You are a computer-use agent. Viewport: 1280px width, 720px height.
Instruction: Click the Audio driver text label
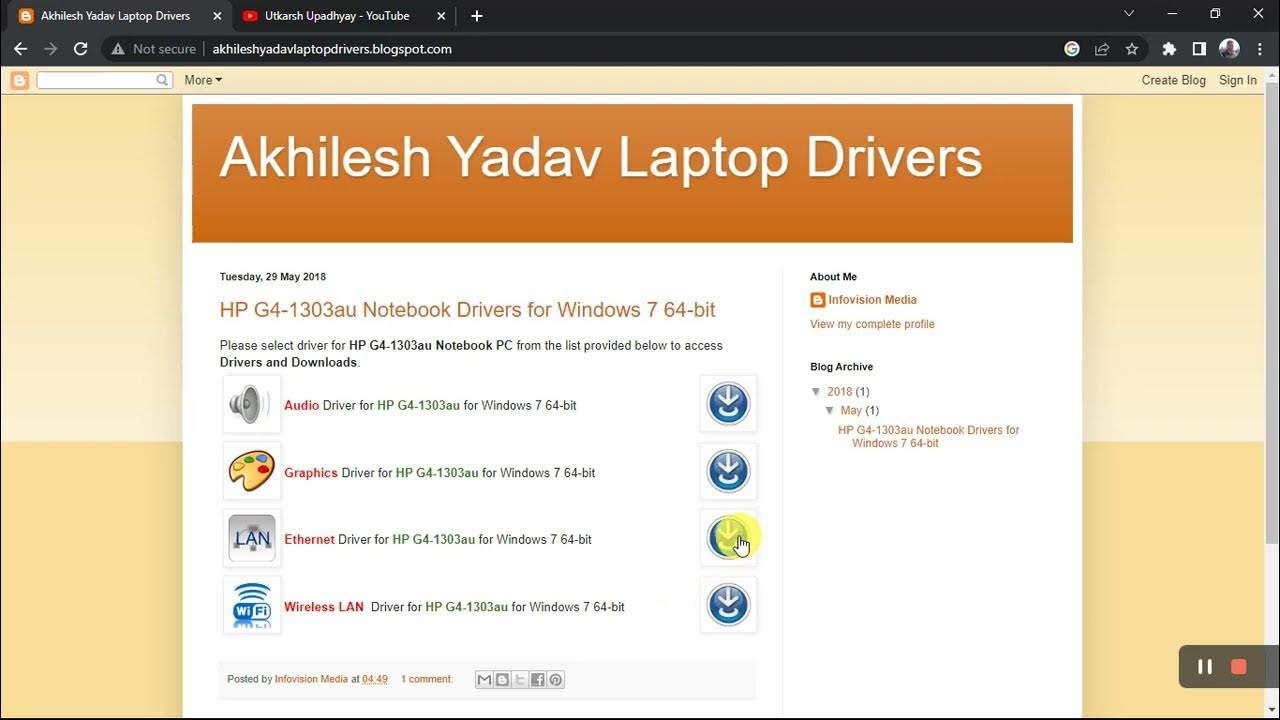(430, 405)
